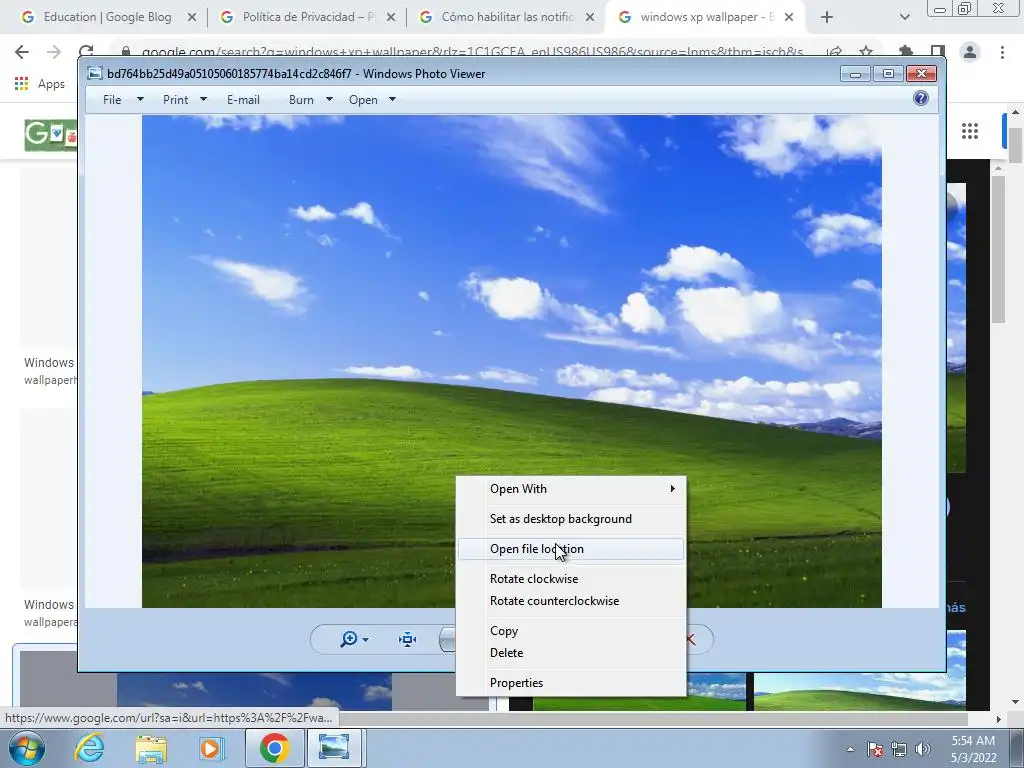Screen dimensions: 1024x768
Task: Click the Bliss wallpaper thumbnail at bottom right
Action: tap(859, 692)
